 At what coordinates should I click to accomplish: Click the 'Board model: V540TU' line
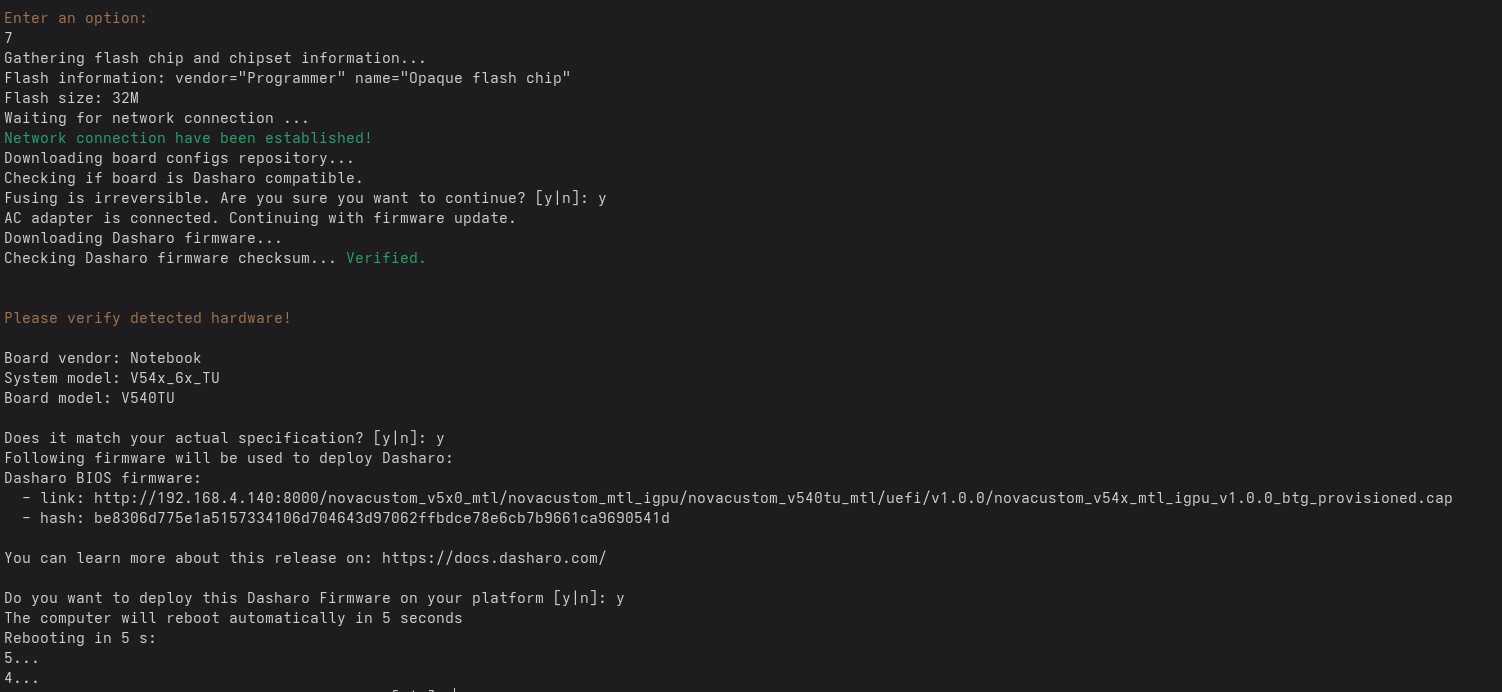click(89, 398)
